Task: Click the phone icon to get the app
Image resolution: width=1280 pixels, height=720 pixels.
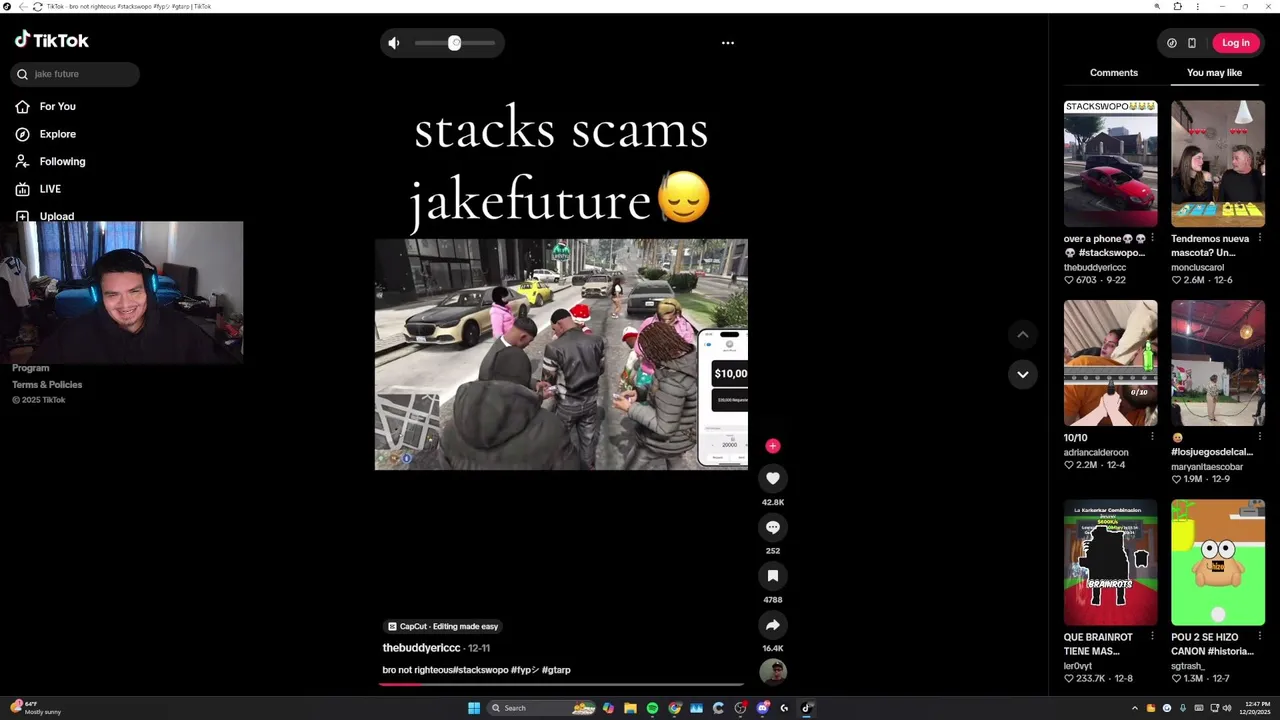Action: (x=1192, y=43)
